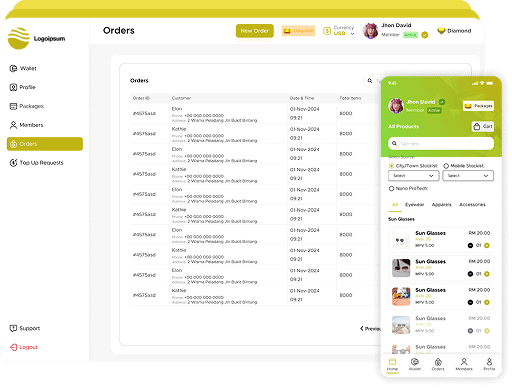Increase quantity of fourth Sun Glasses item
The height and width of the screenshot is (388, 512).
pyautogui.click(x=487, y=331)
